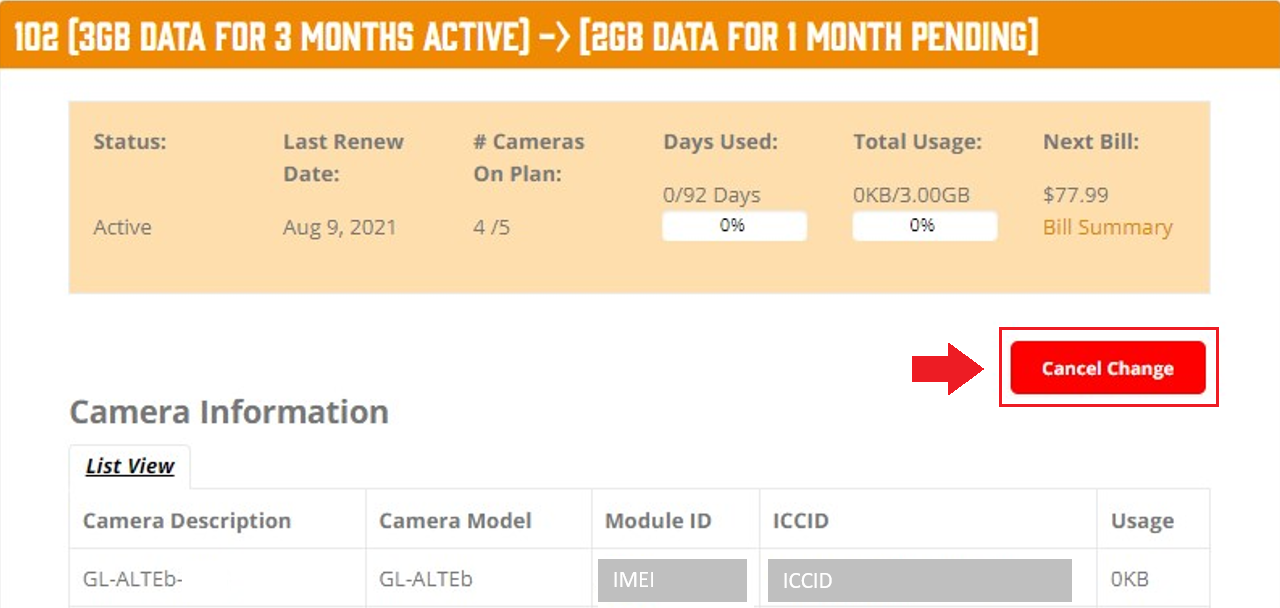The width and height of the screenshot is (1280, 608).
Task: Select the GL-ALTEb- camera description cell
Action: point(218,578)
